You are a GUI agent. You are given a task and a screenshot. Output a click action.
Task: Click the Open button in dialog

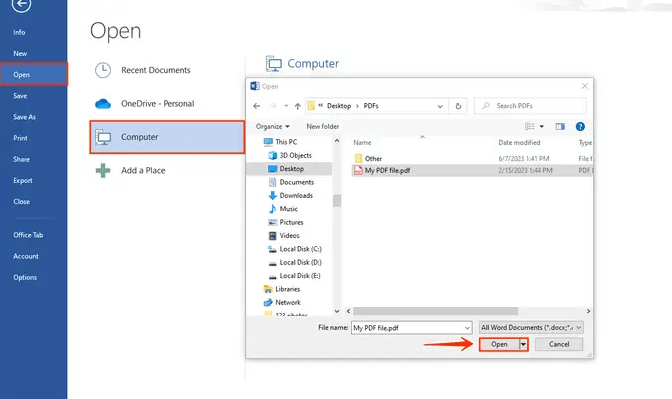click(499, 345)
